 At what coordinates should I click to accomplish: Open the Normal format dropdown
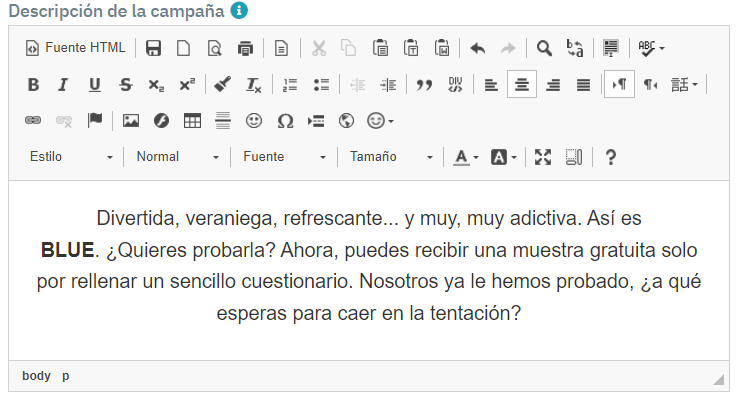[x=177, y=157]
